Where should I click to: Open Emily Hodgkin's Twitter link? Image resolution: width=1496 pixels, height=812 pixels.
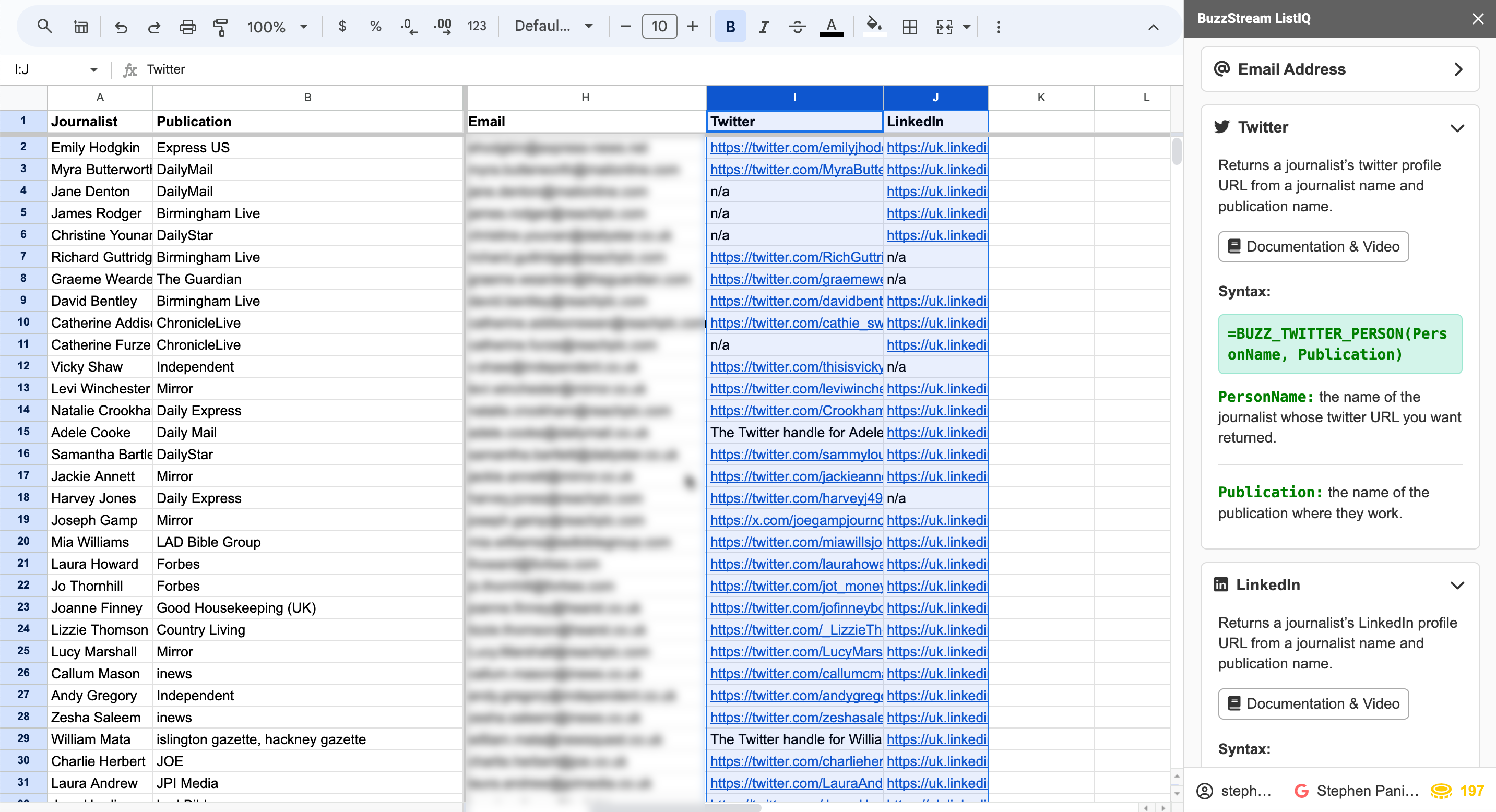tap(795, 148)
